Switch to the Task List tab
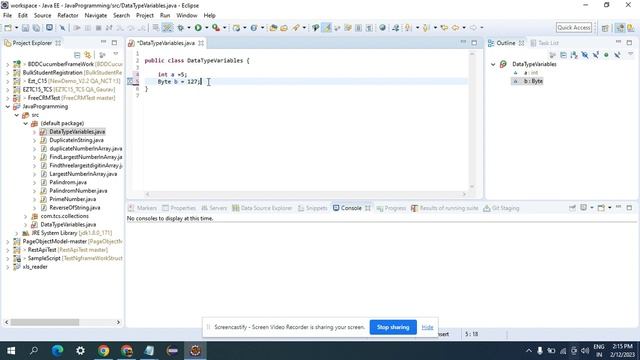The height and width of the screenshot is (360, 640). tap(544, 43)
